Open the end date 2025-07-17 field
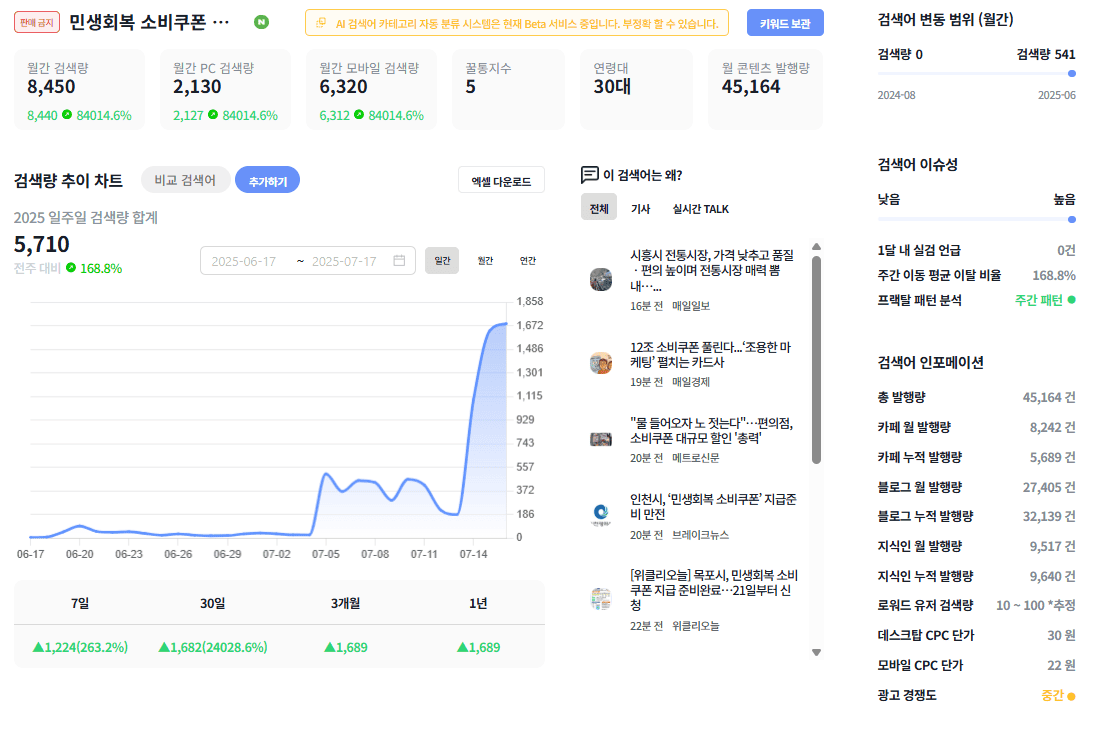The image size is (1097, 729). coord(344,261)
